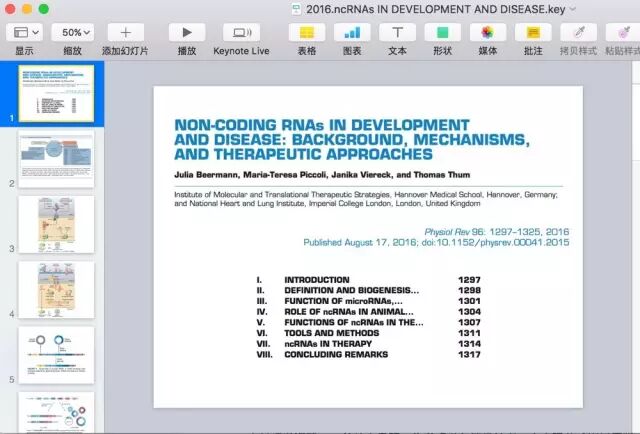Click the Paste Style (粘贴样式) icon
The image size is (640, 434).
coord(623,32)
